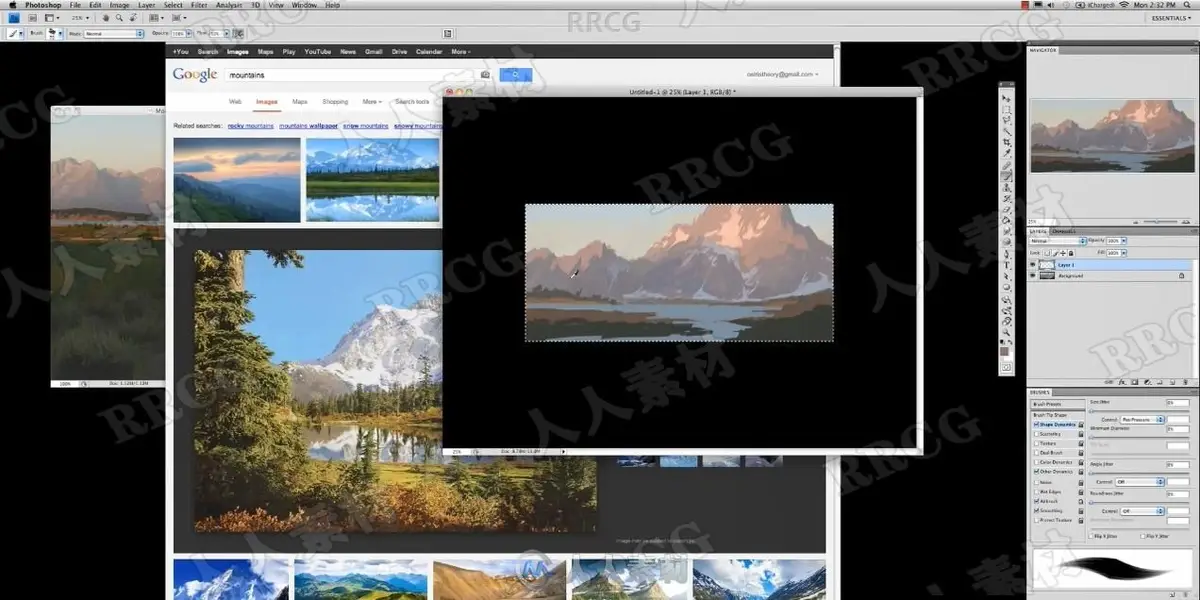The height and width of the screenshot is (600, 1200).
Task: Click the blue Google search button
Action: point(516,74)
